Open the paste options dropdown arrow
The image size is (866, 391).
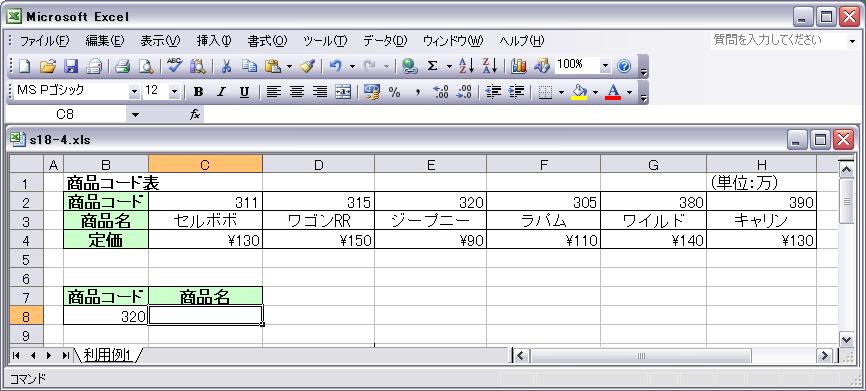[x=289, y=67]
